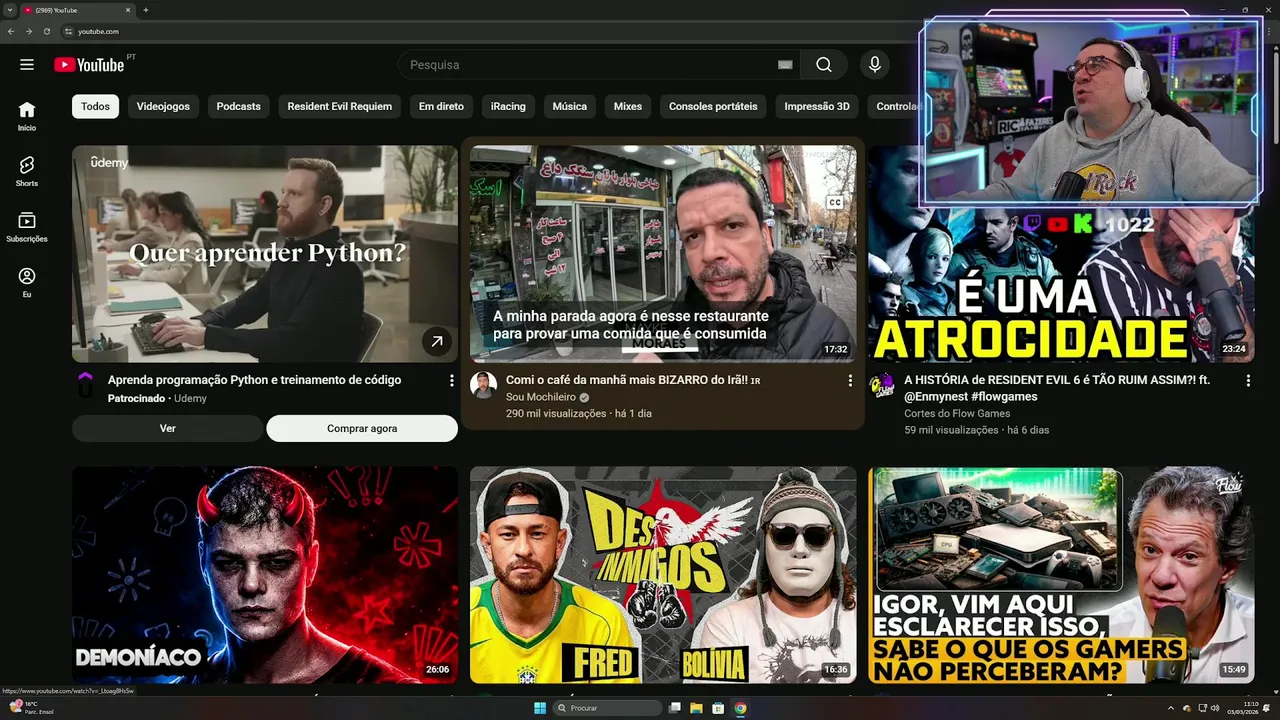Open the IGOR, VIM AQUI ESCLARECER thumbnail

1061,575
